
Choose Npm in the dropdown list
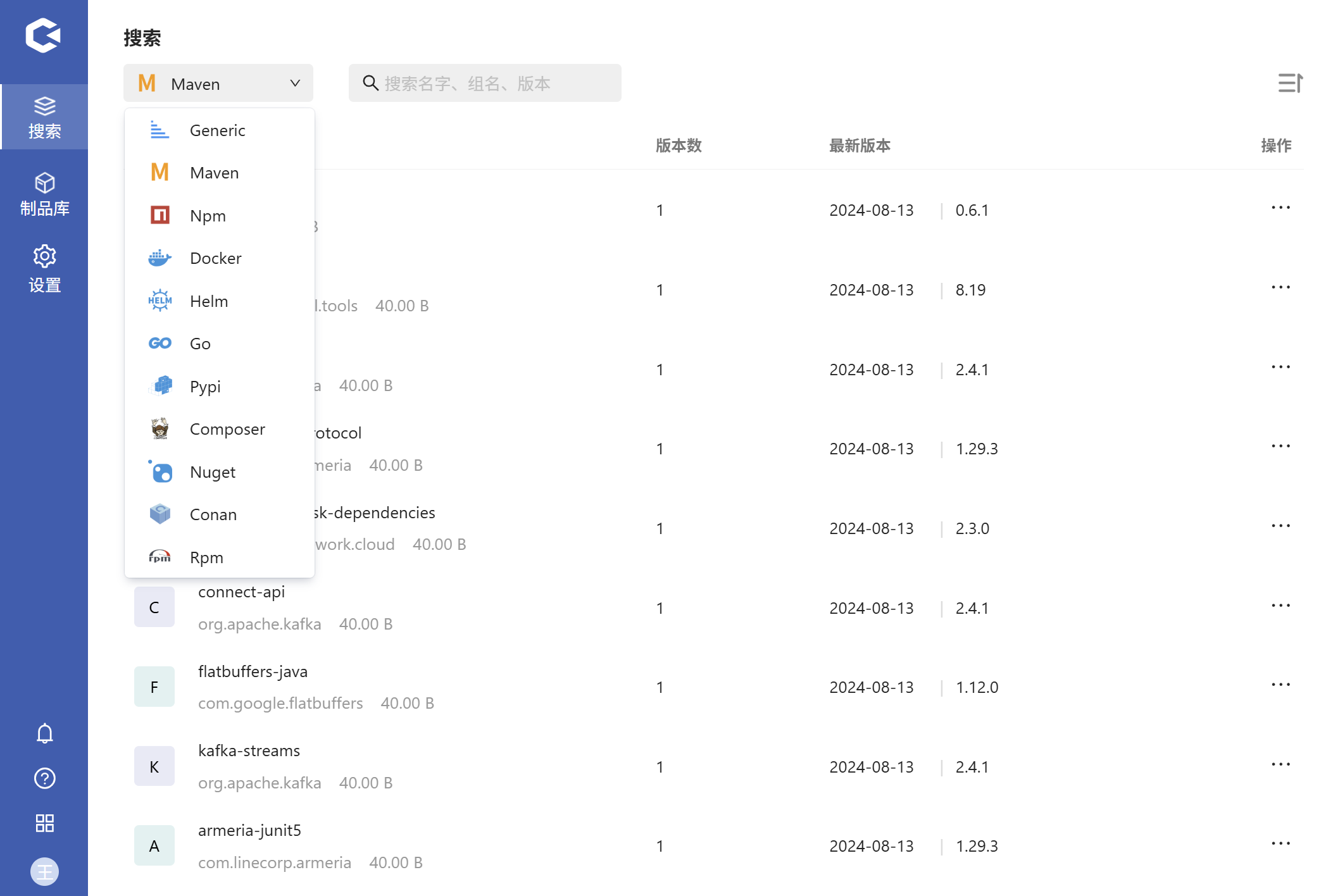click(x=208, y=216)
